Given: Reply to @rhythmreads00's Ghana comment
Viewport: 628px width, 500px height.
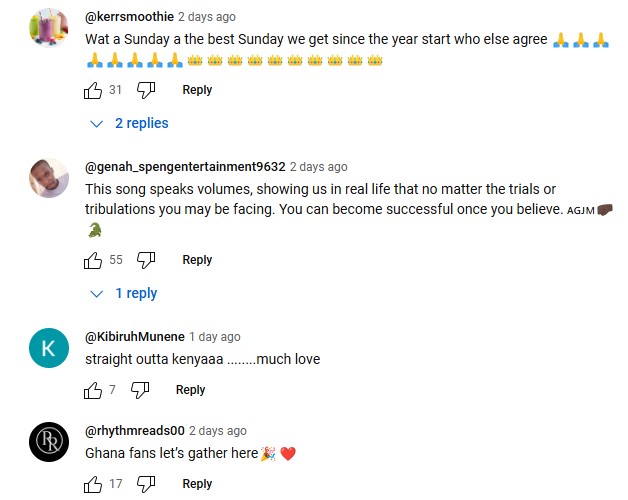Looking at the screenshot, I should 197,484.
